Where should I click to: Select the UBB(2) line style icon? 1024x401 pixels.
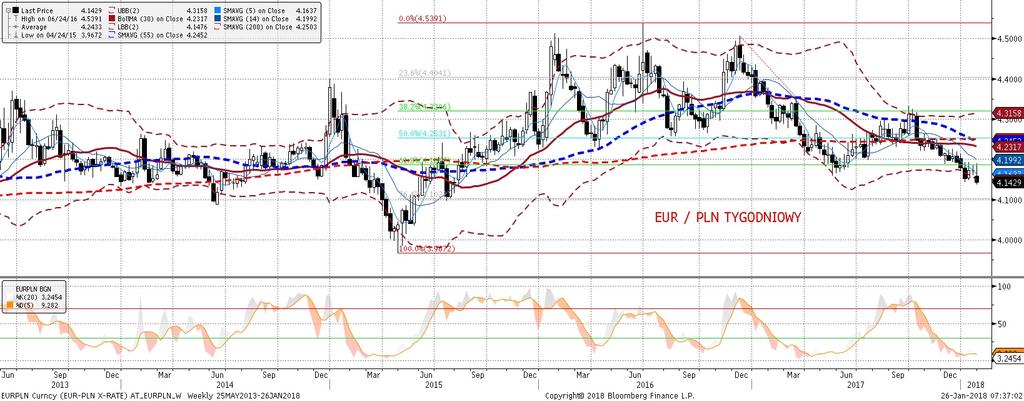[112, 10]
